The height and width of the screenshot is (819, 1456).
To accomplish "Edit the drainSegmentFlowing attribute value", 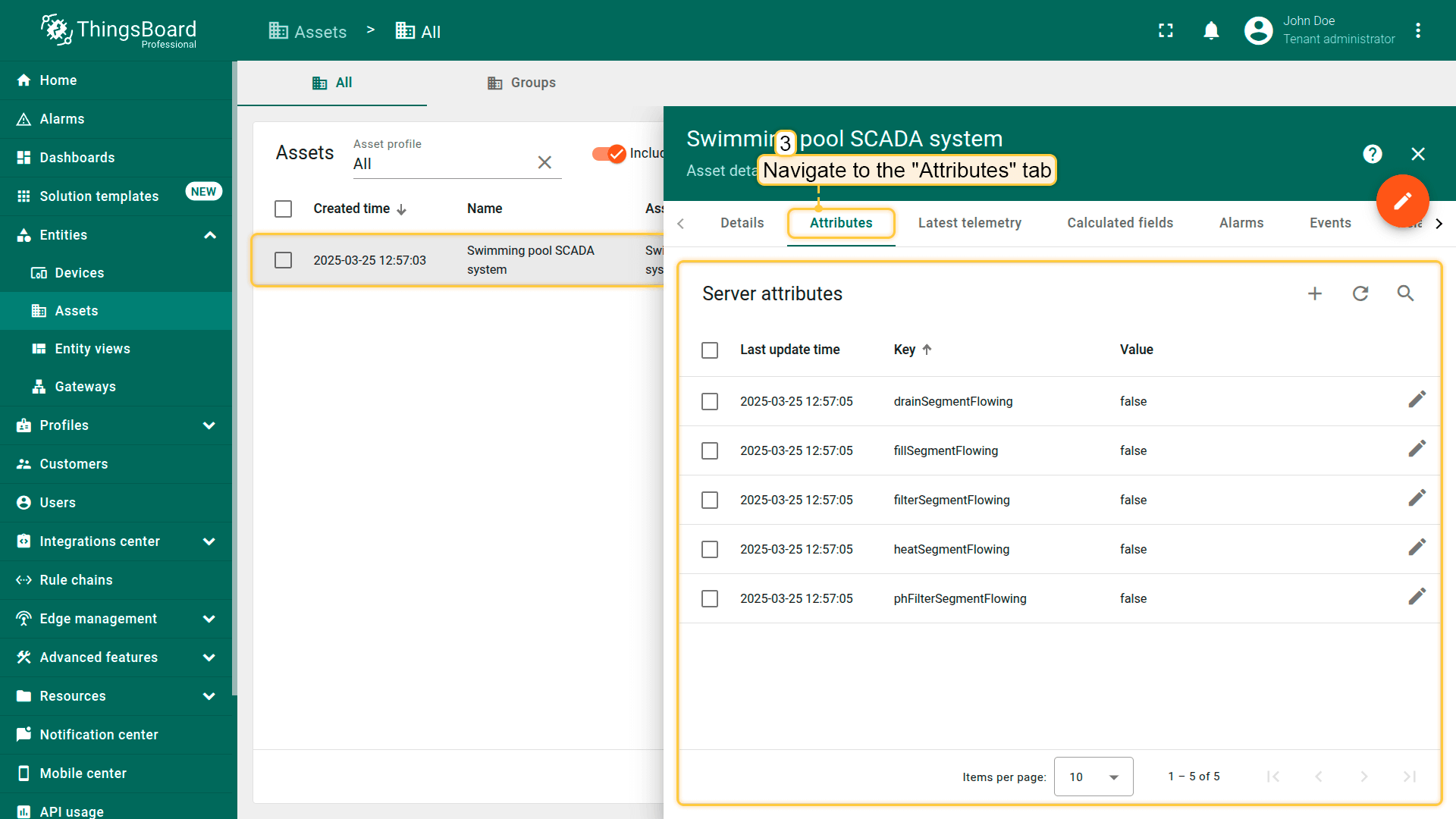I will [x=1417, y=400].
